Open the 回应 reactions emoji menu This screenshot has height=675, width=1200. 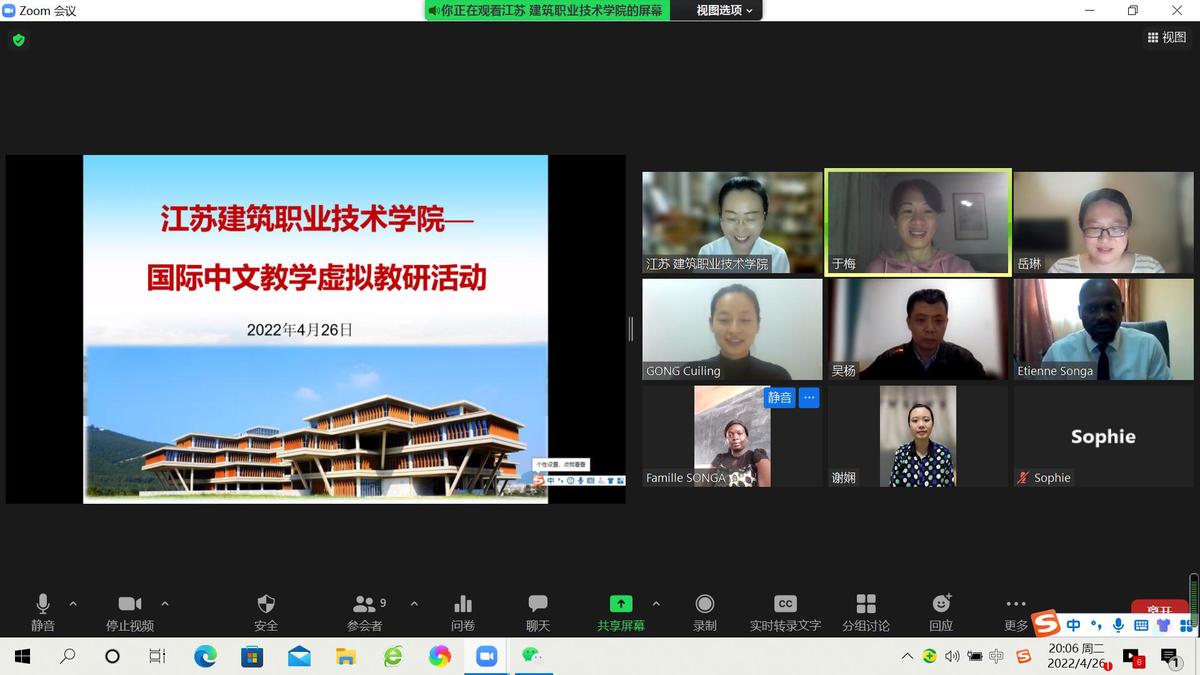(x=941, y=611)
